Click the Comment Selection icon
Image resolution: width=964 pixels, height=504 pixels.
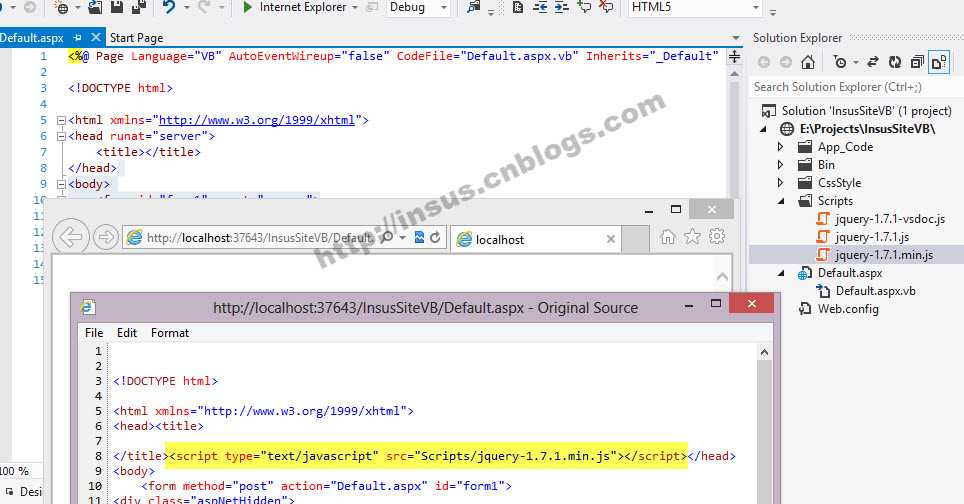click(584, 7)
